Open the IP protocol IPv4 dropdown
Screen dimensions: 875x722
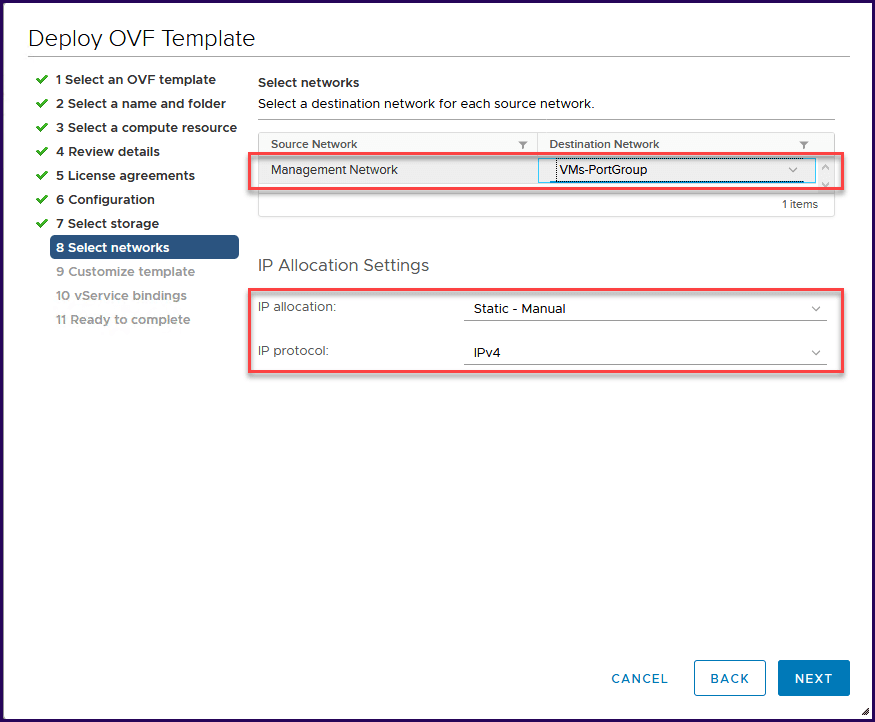tap(645, 353)
